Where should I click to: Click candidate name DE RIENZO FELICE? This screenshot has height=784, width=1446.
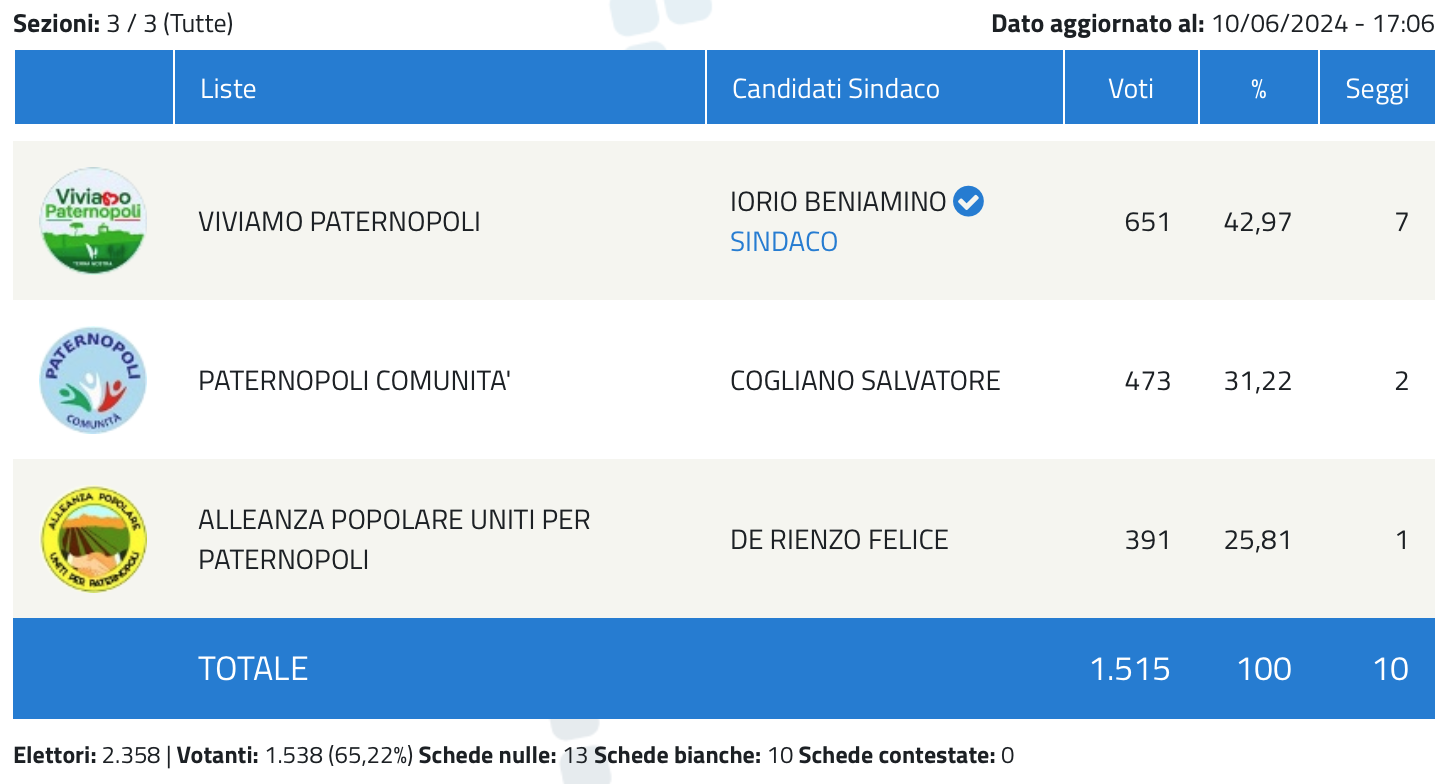tap(839, 540)
